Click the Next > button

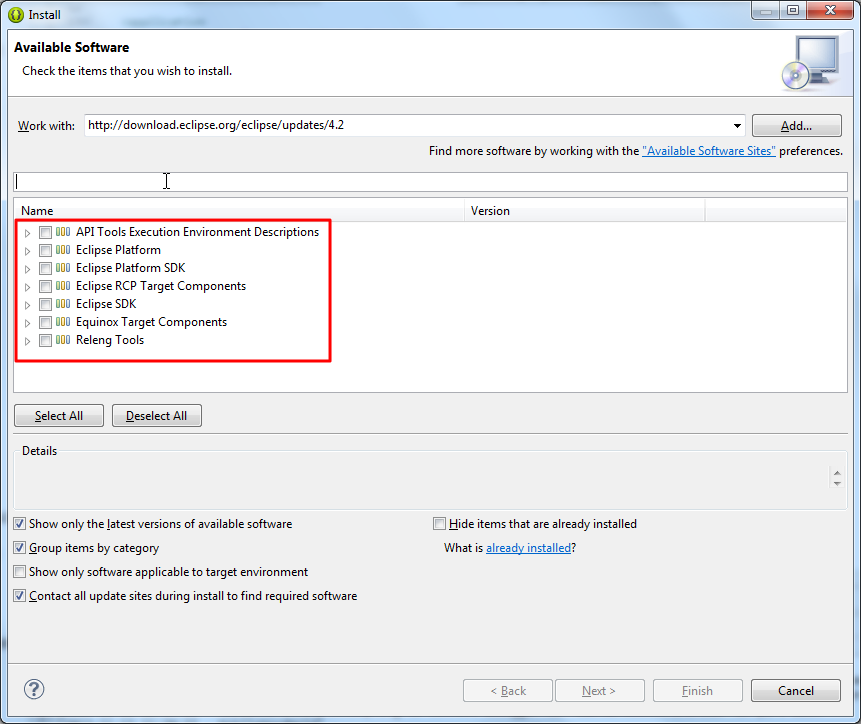point(599,691)
